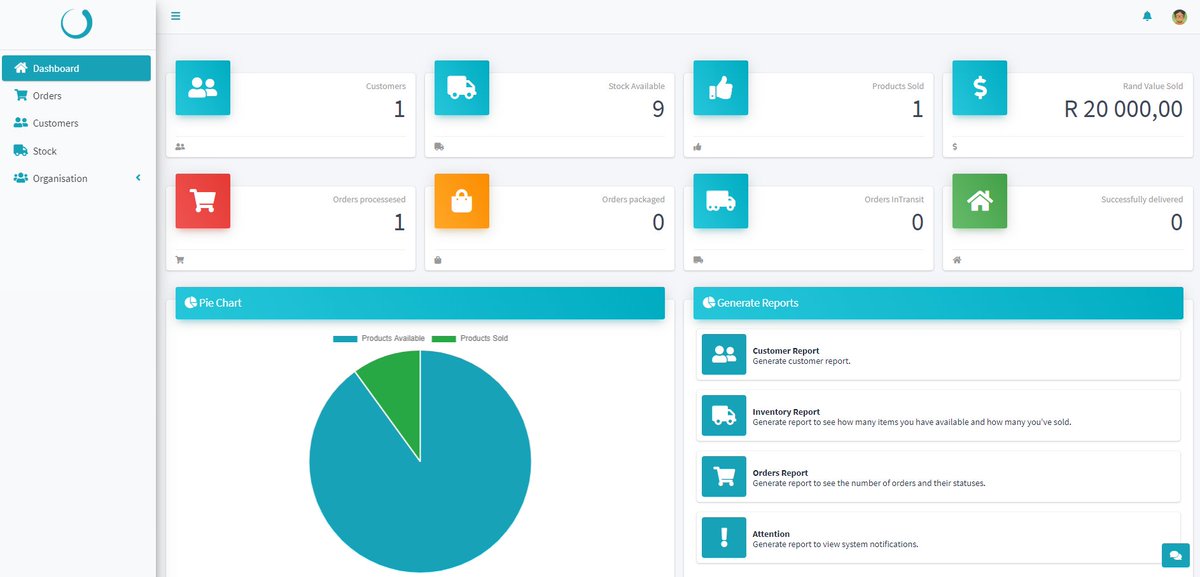Viewport: 1200px width, 577px height.
Task: Click the Orders cart icon in sidebar
Action: [x=21, y=96]
